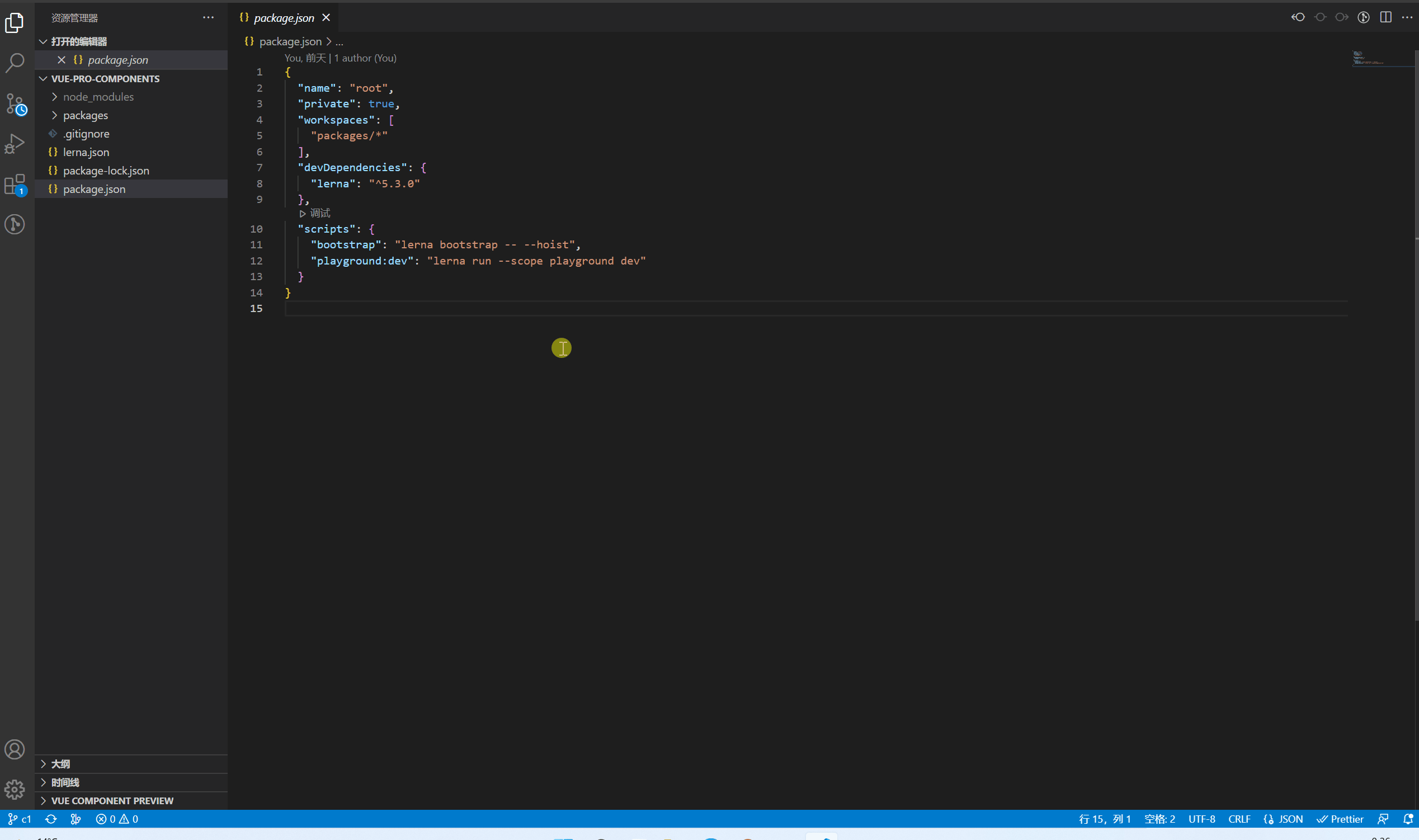Click the git graph status bar icon
The image size is (1419, 840).
point(76,819)
